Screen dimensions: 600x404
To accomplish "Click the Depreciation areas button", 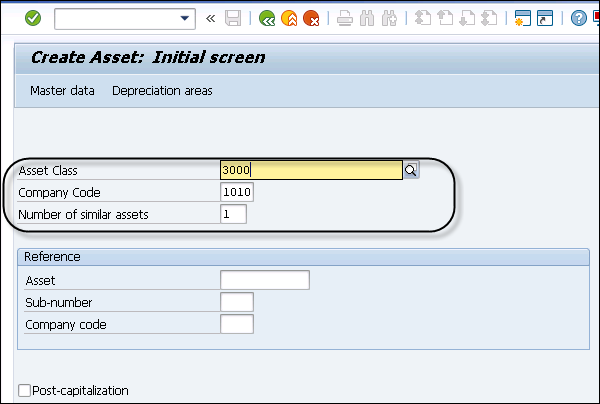I will pos(162,91).
